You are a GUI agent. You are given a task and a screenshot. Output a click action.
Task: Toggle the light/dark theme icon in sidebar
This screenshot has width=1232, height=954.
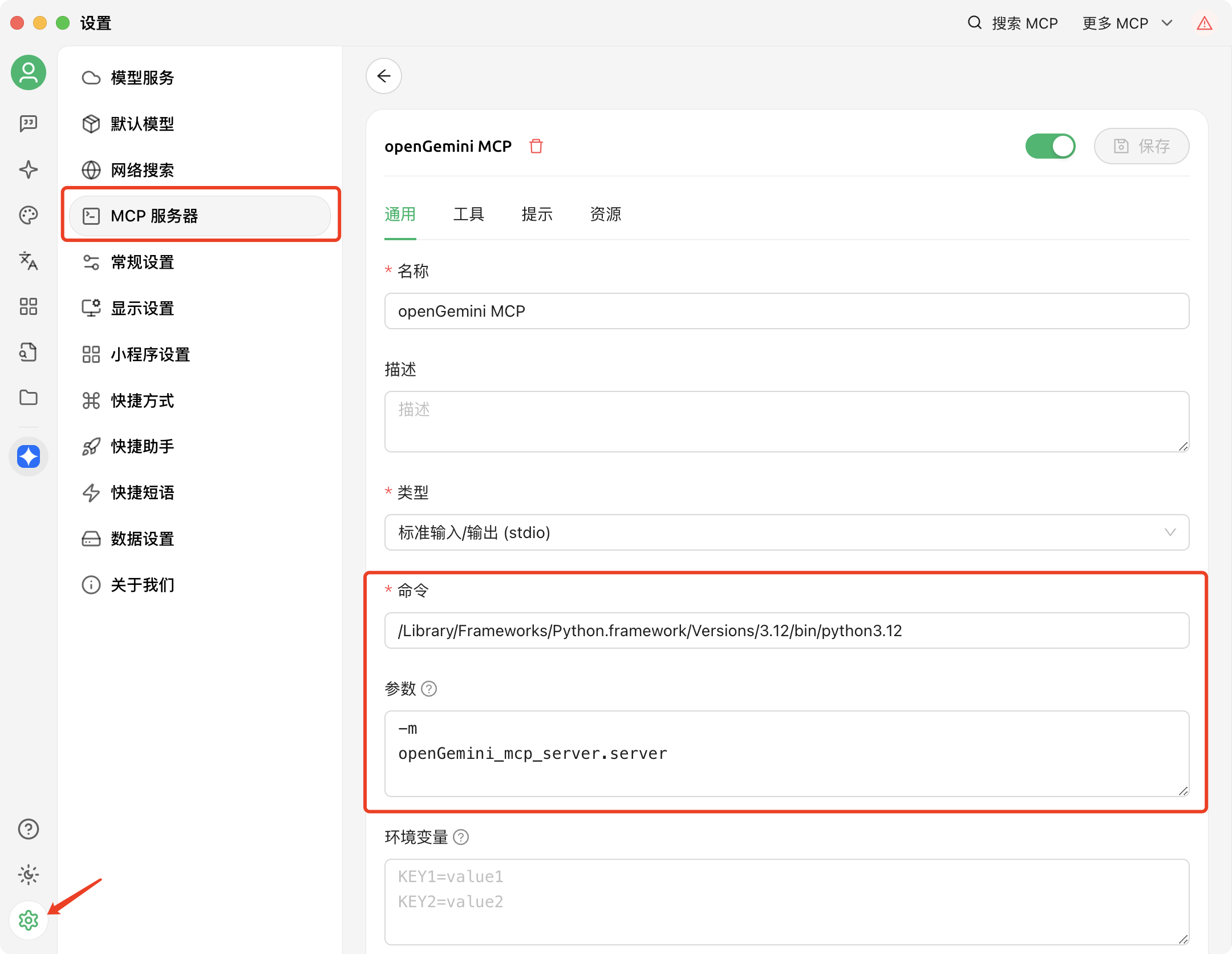tap(28, 875)
